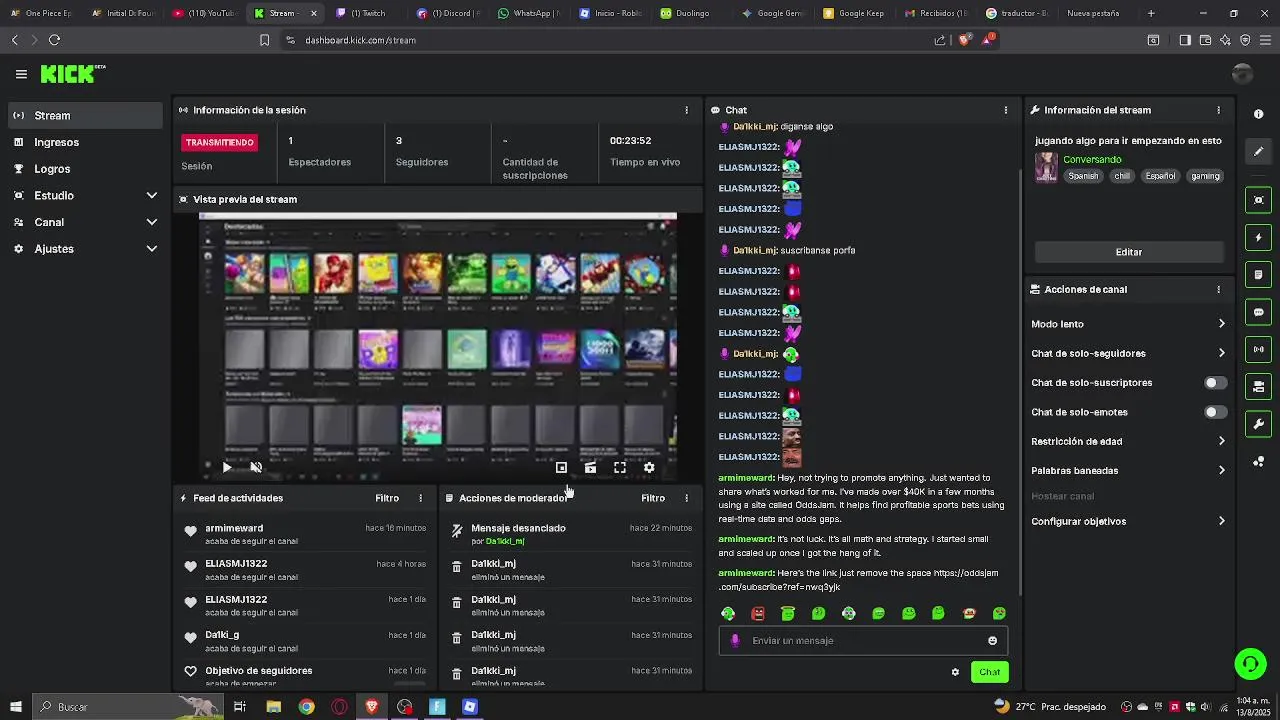Screen dimensions: 1280x720
Task: Insert the red angry face emote
Action: click(758, 614)
